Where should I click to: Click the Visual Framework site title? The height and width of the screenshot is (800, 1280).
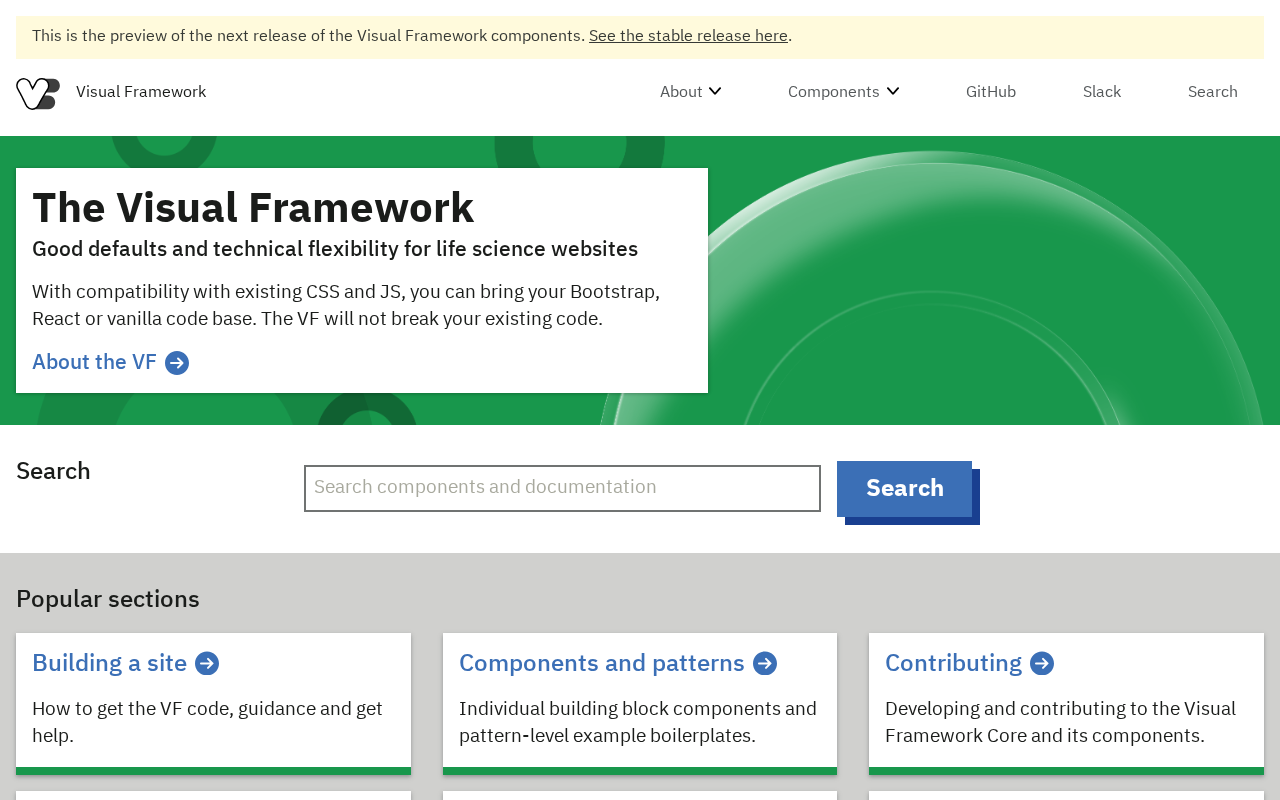tap(141, 92)
